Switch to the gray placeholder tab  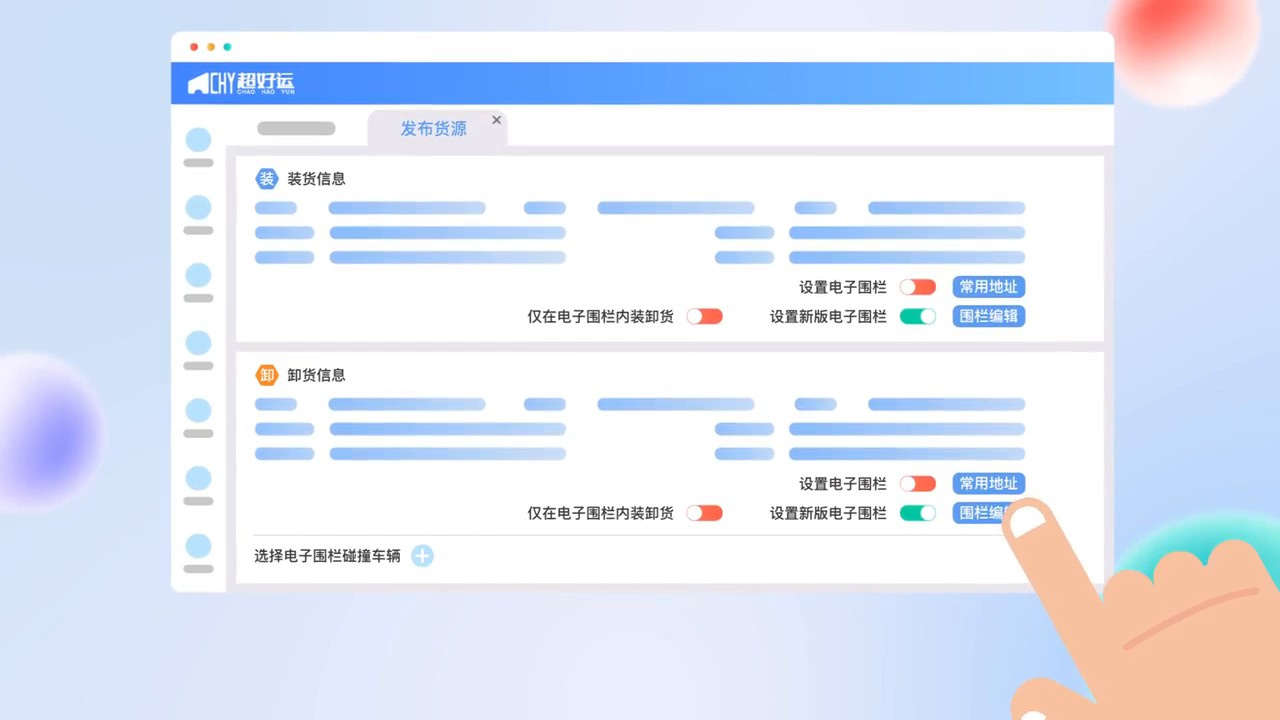[296, 129]
